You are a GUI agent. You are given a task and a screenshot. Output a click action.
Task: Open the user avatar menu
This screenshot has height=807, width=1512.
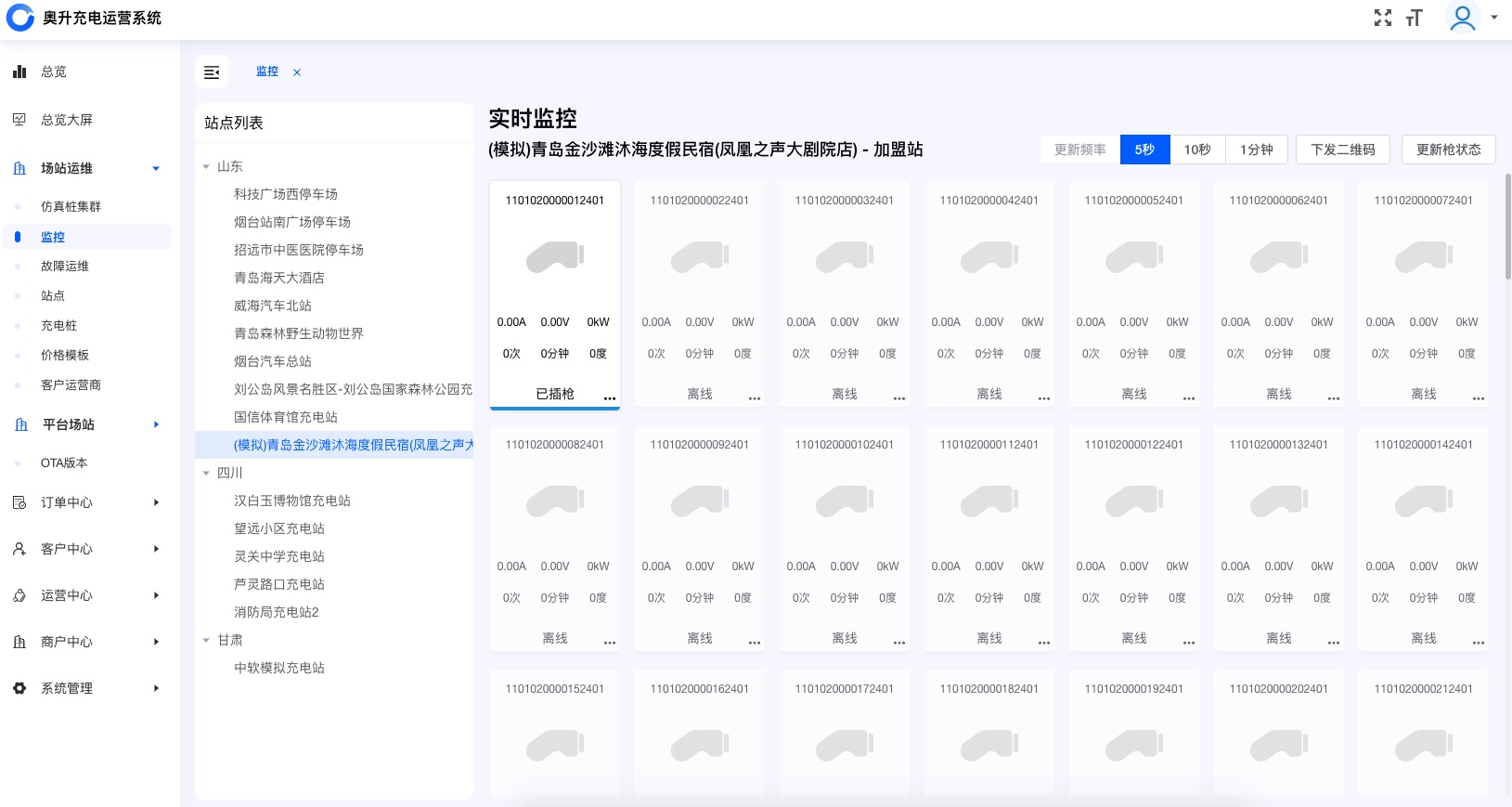coord(1463,18)
